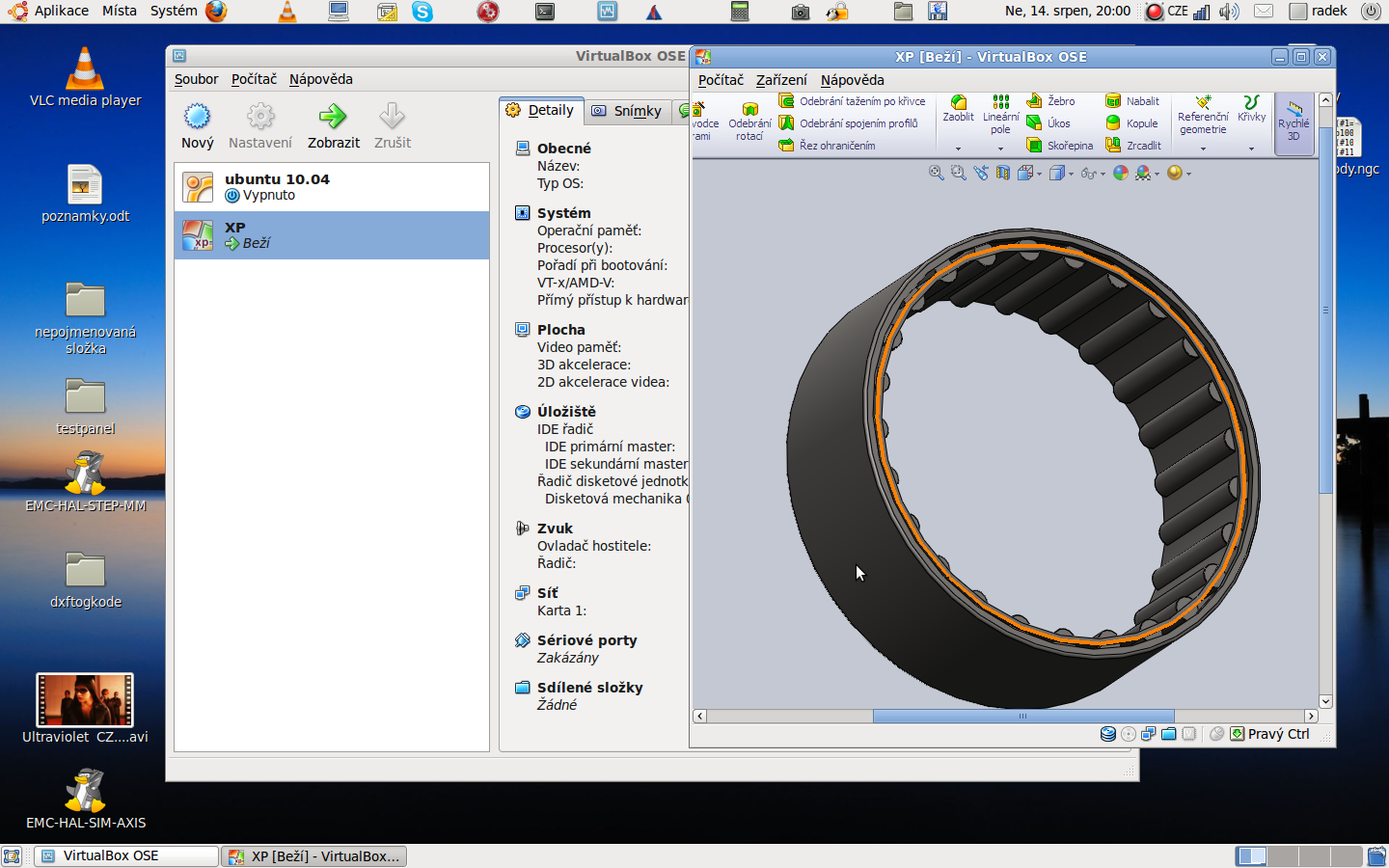Click the horizontal scrollbar in XP window
This screenshot has height=868, width=1389.
1022,717
